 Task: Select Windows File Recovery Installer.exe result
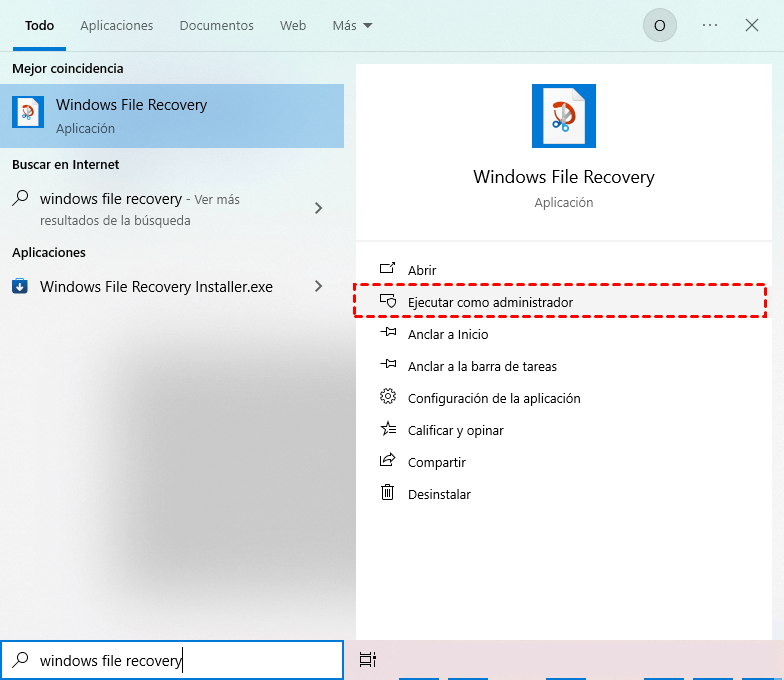click(172, 286)
